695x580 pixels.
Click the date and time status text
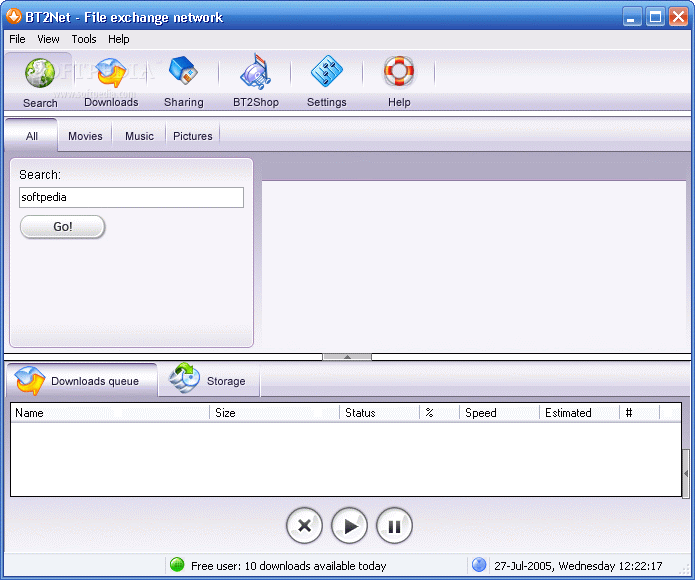click(578, 566)
